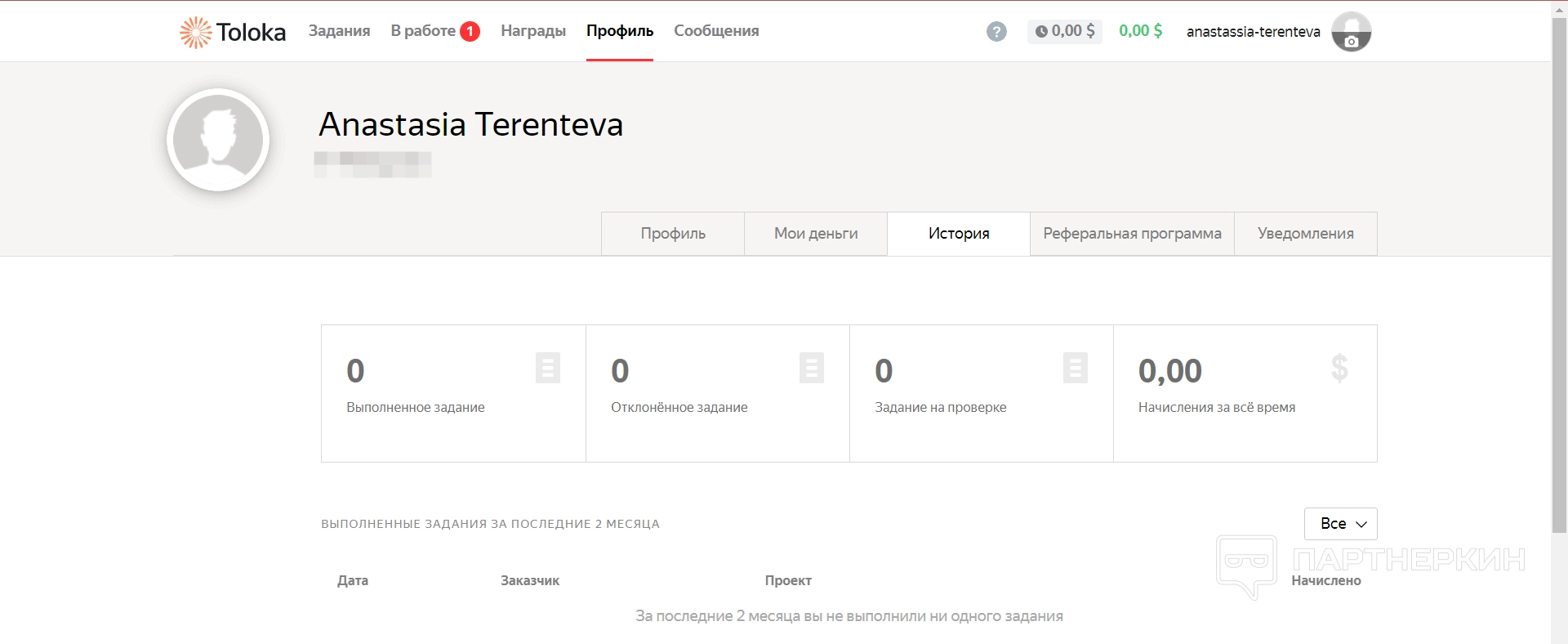Go to В работе section
Image resolution: width=1568 pixels, height=644 pixels.
(x=423, y=31)
